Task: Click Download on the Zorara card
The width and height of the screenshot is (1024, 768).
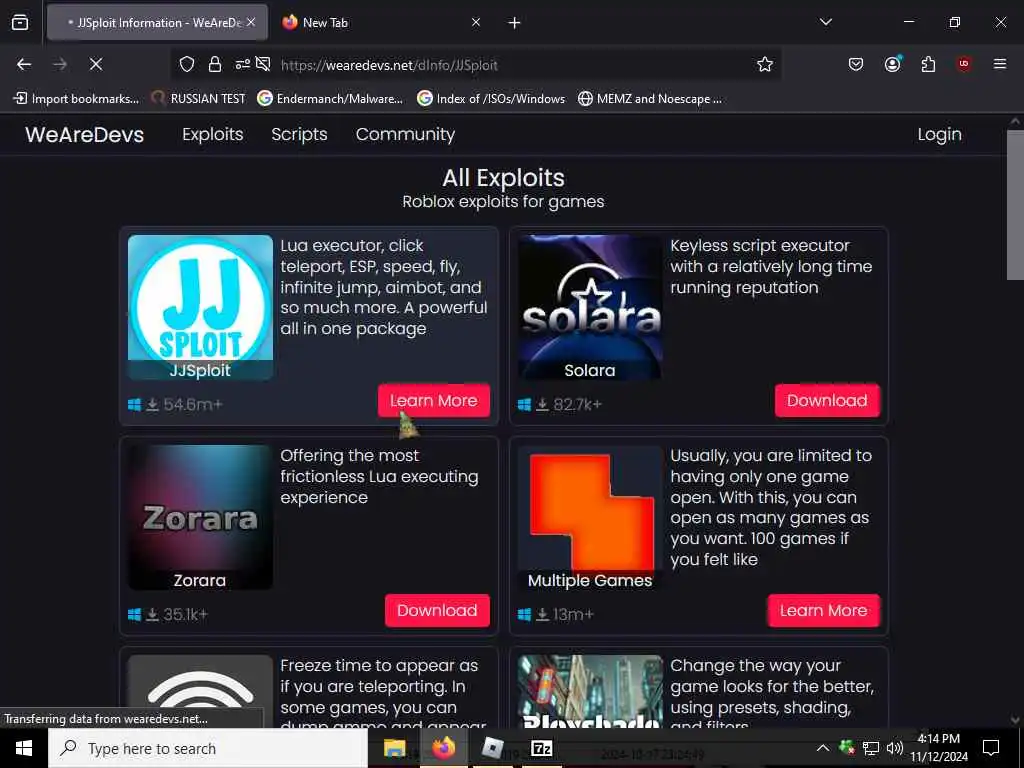Action: pyautogui.click(x=437, y=611)
